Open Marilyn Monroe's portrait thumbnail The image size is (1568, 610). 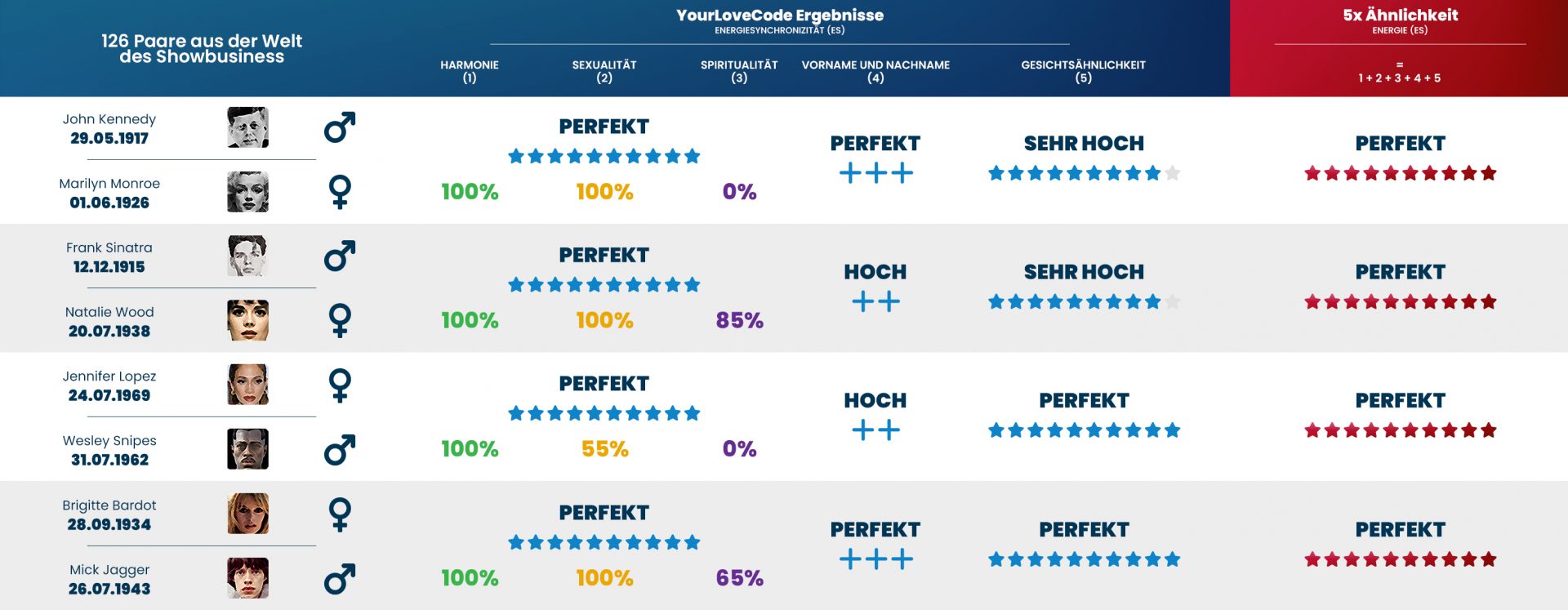tap(247, 192)
